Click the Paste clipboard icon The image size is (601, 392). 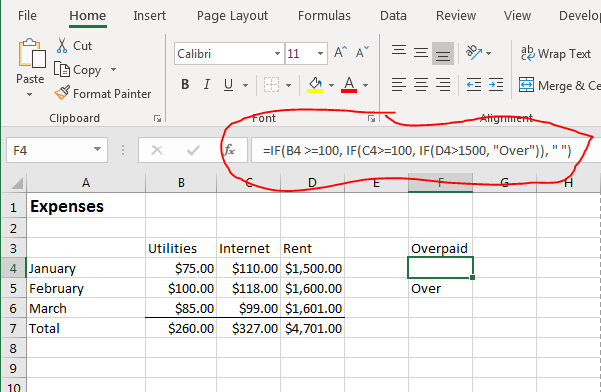[x=31, y=54]
